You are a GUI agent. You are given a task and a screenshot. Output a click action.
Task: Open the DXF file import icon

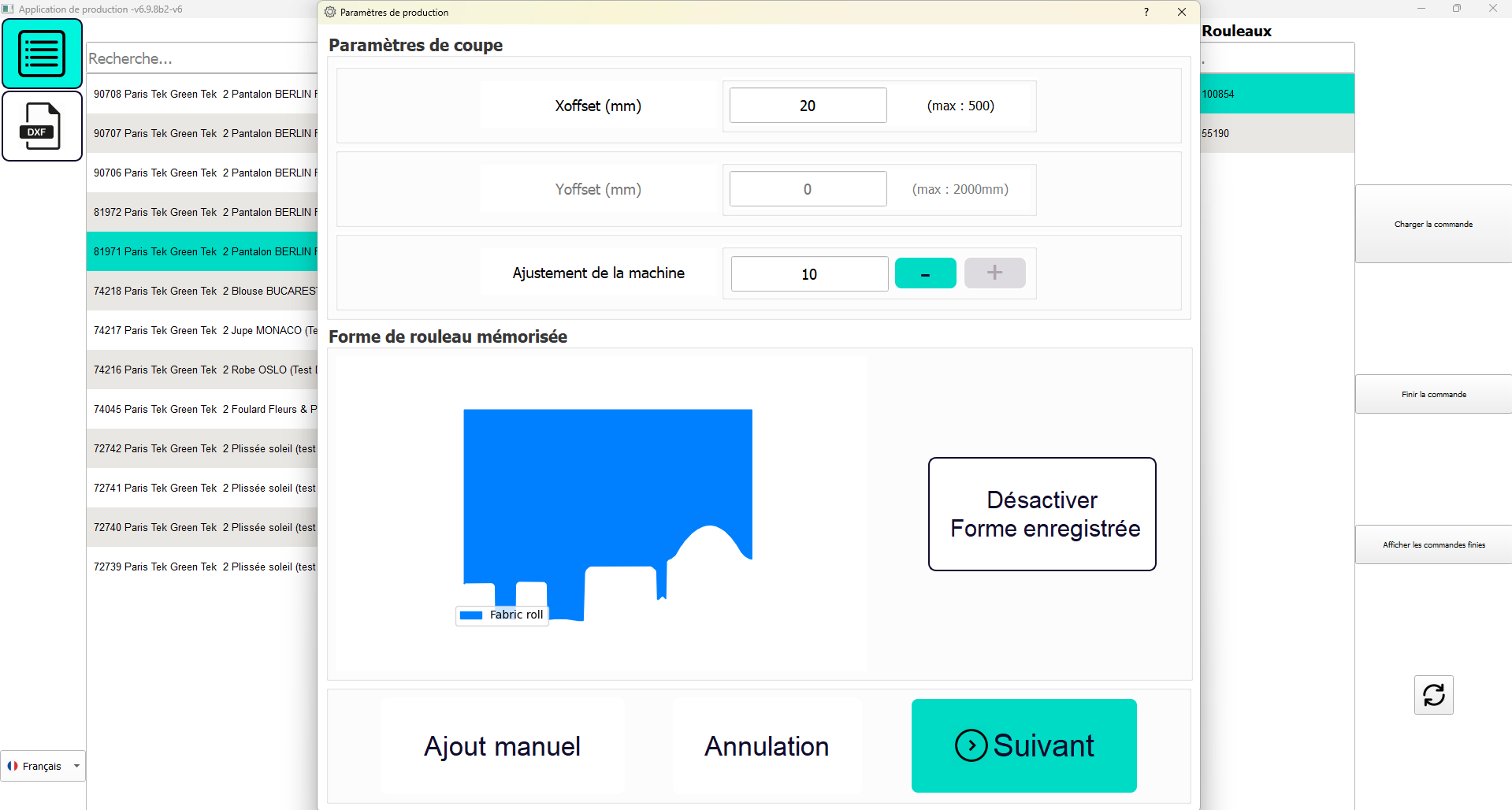click(x=42, y=126)
